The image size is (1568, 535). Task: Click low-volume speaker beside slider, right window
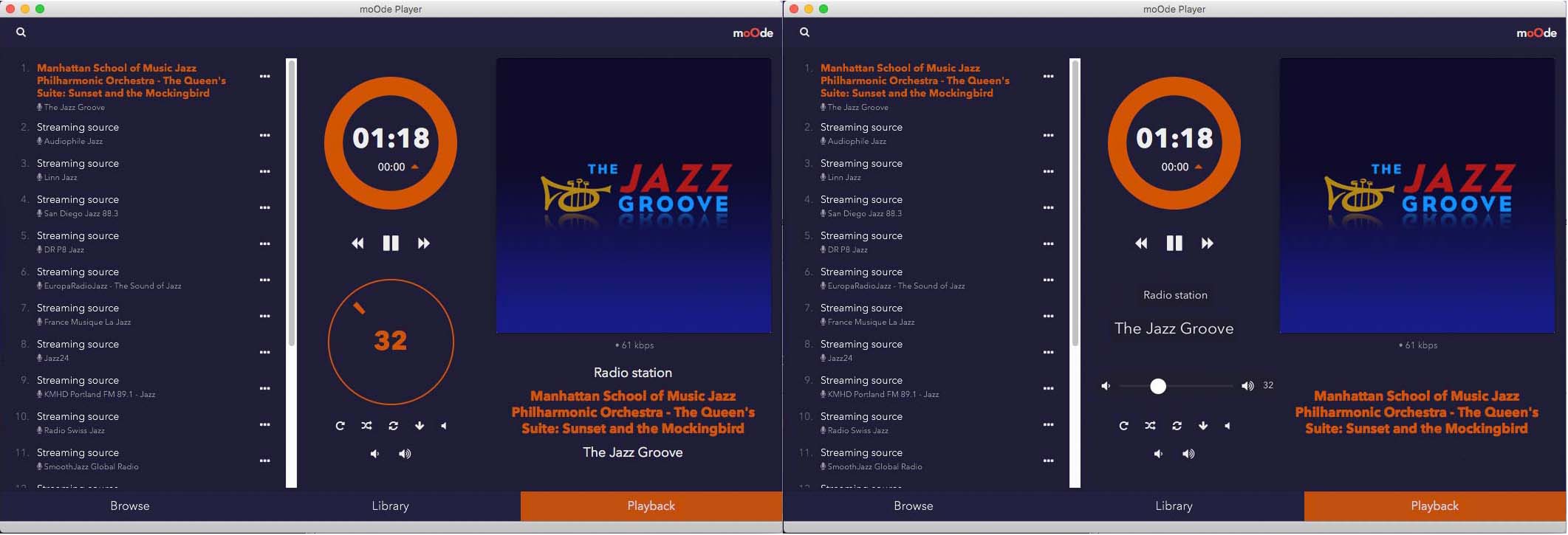pos(1106,386)
